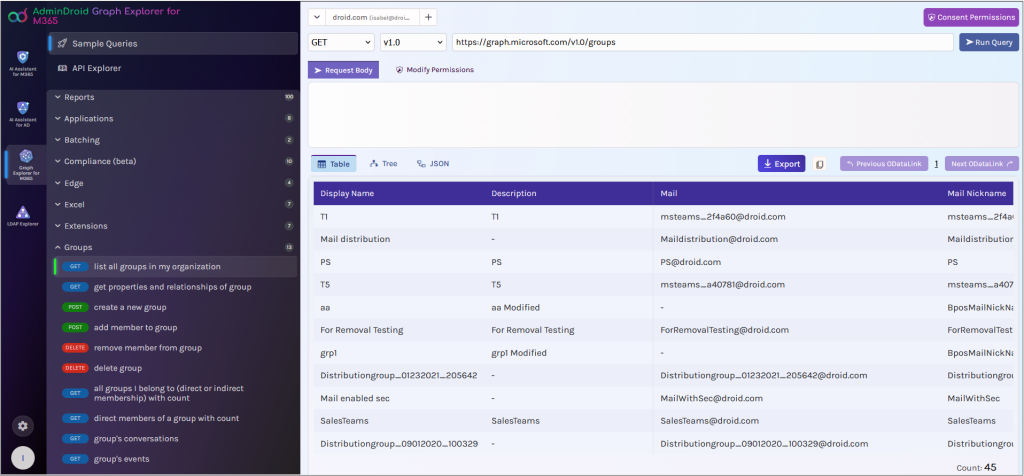Add a new tab with plus icon
This screenshot has height=476, width=1024.
pyautogui.click(x=428, y=18)
